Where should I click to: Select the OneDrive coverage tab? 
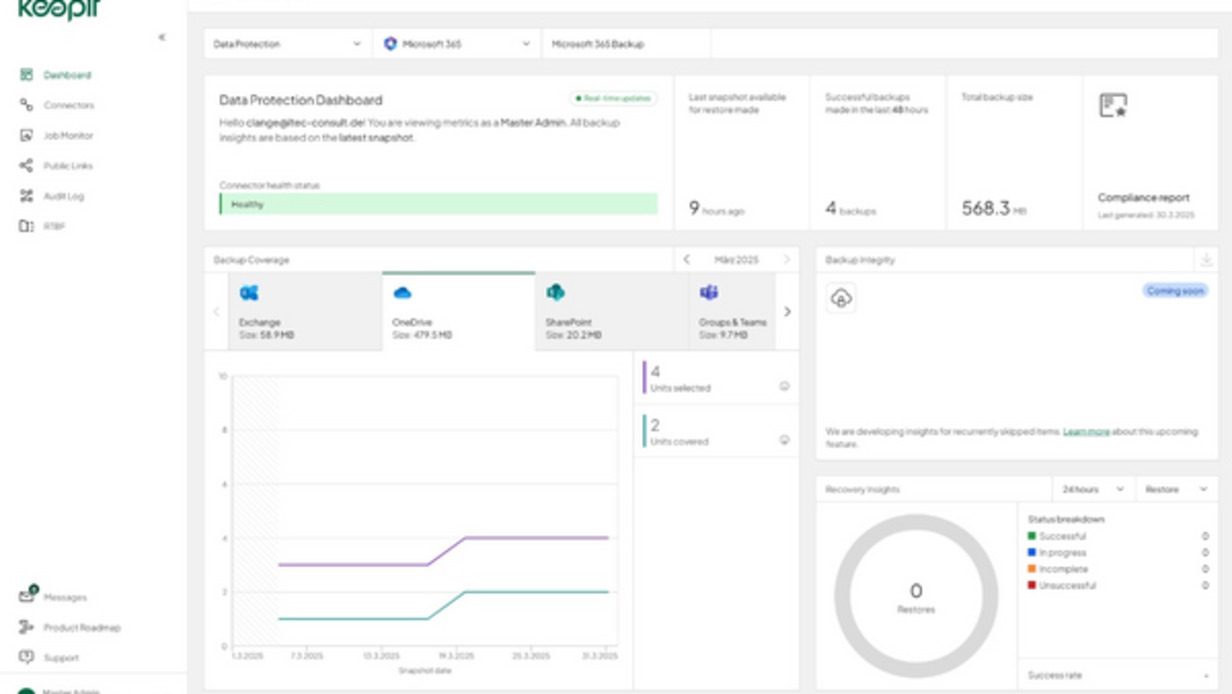click(x=458, y=311)
